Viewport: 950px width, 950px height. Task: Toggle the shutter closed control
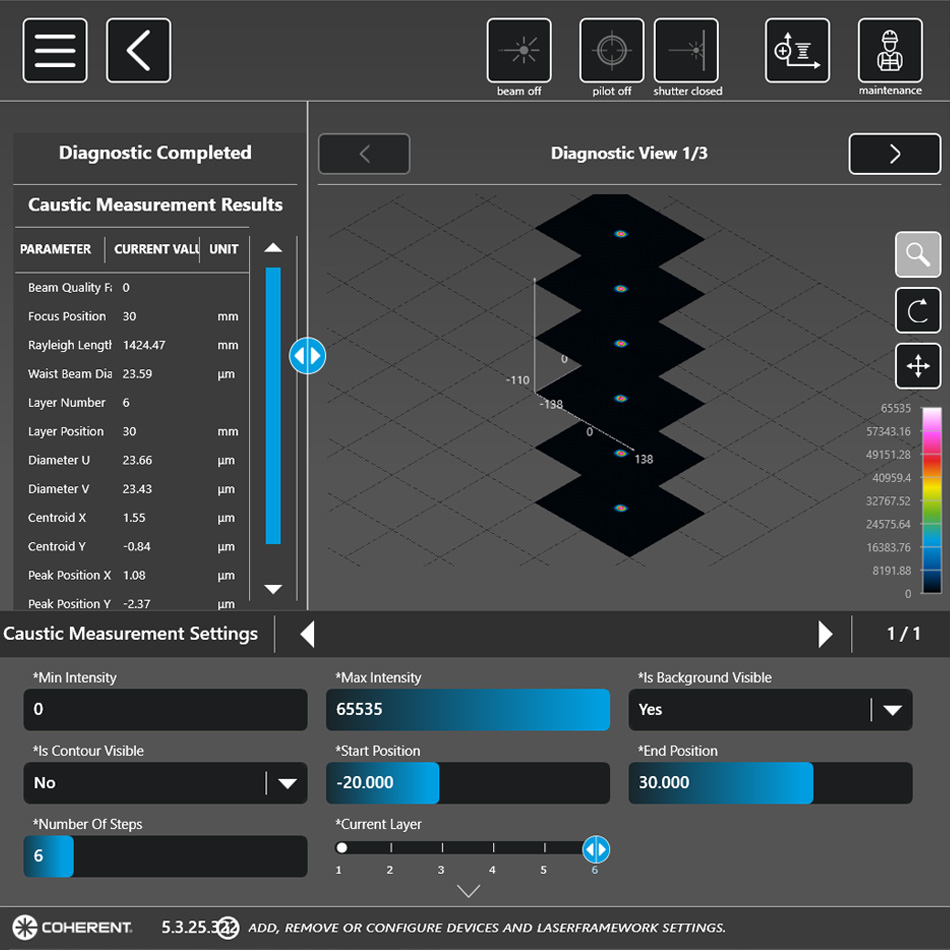(x=687, y=50)
